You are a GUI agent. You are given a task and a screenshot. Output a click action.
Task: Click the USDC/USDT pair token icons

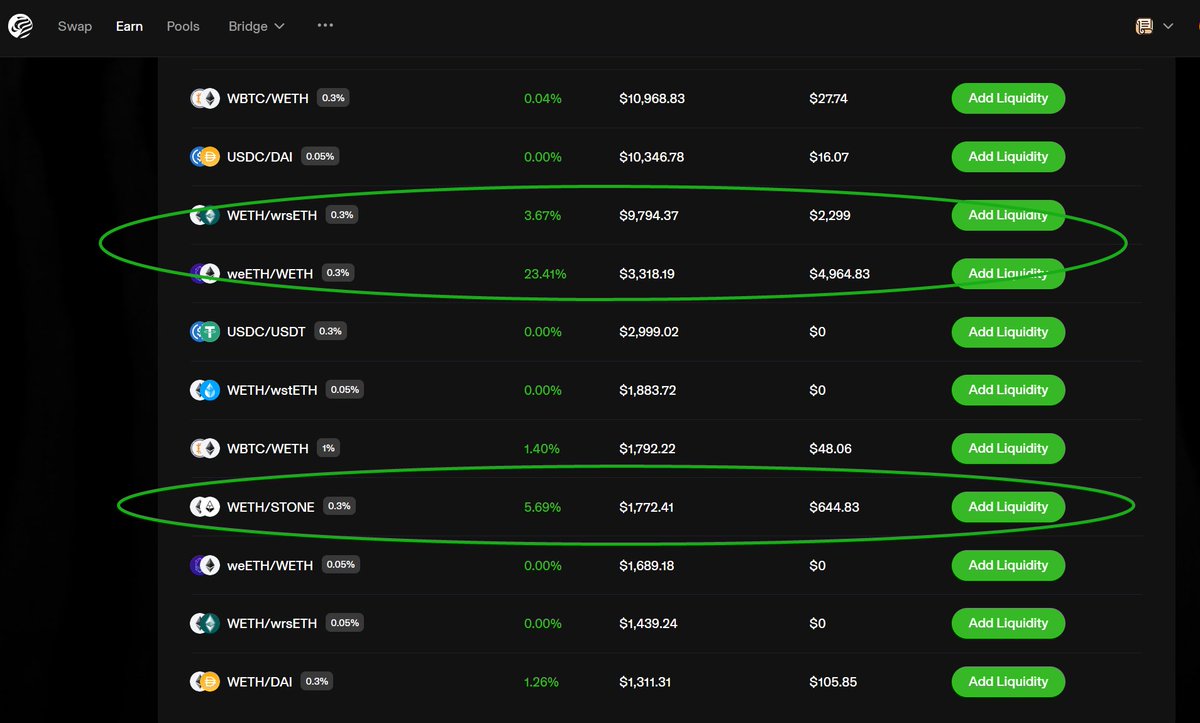click(204, 331)
